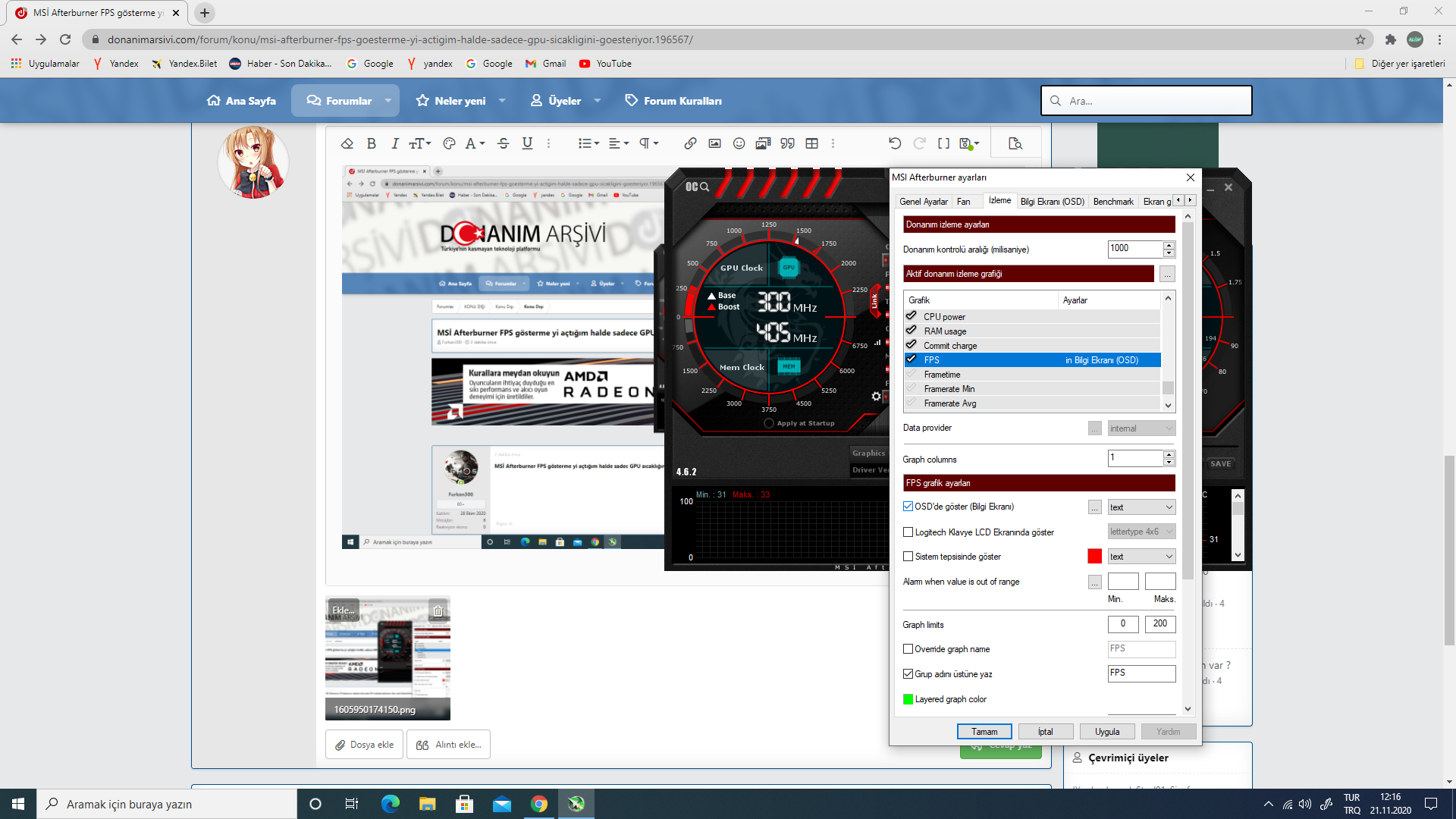
Task: Open Chrome extensions puzzle icon
Action: [x=1390, y=39]
